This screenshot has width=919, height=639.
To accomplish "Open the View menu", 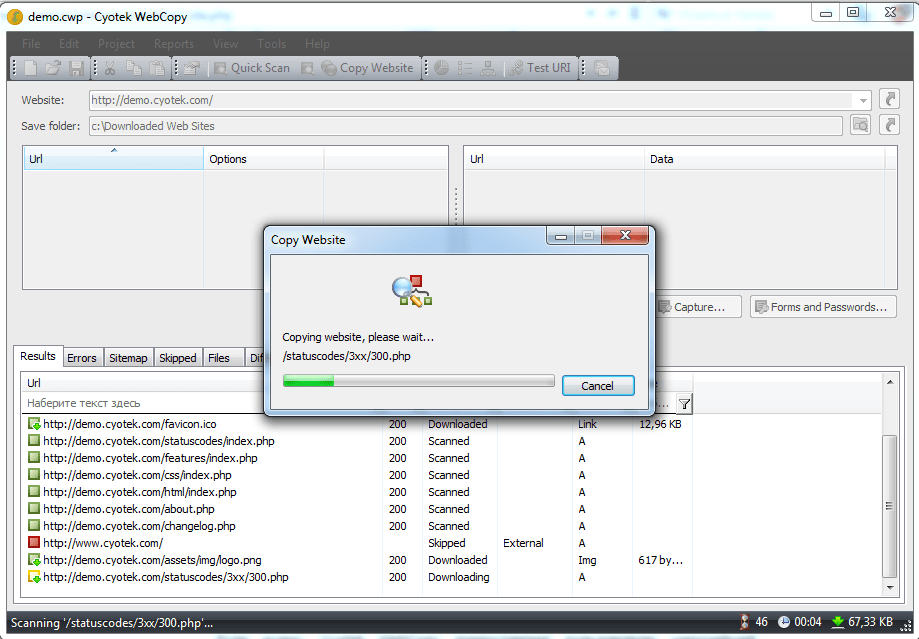I will point(225,44).
